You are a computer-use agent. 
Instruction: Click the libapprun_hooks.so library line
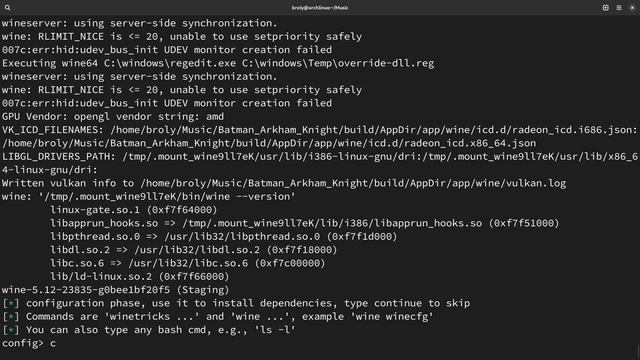click(x=304, y=223)
